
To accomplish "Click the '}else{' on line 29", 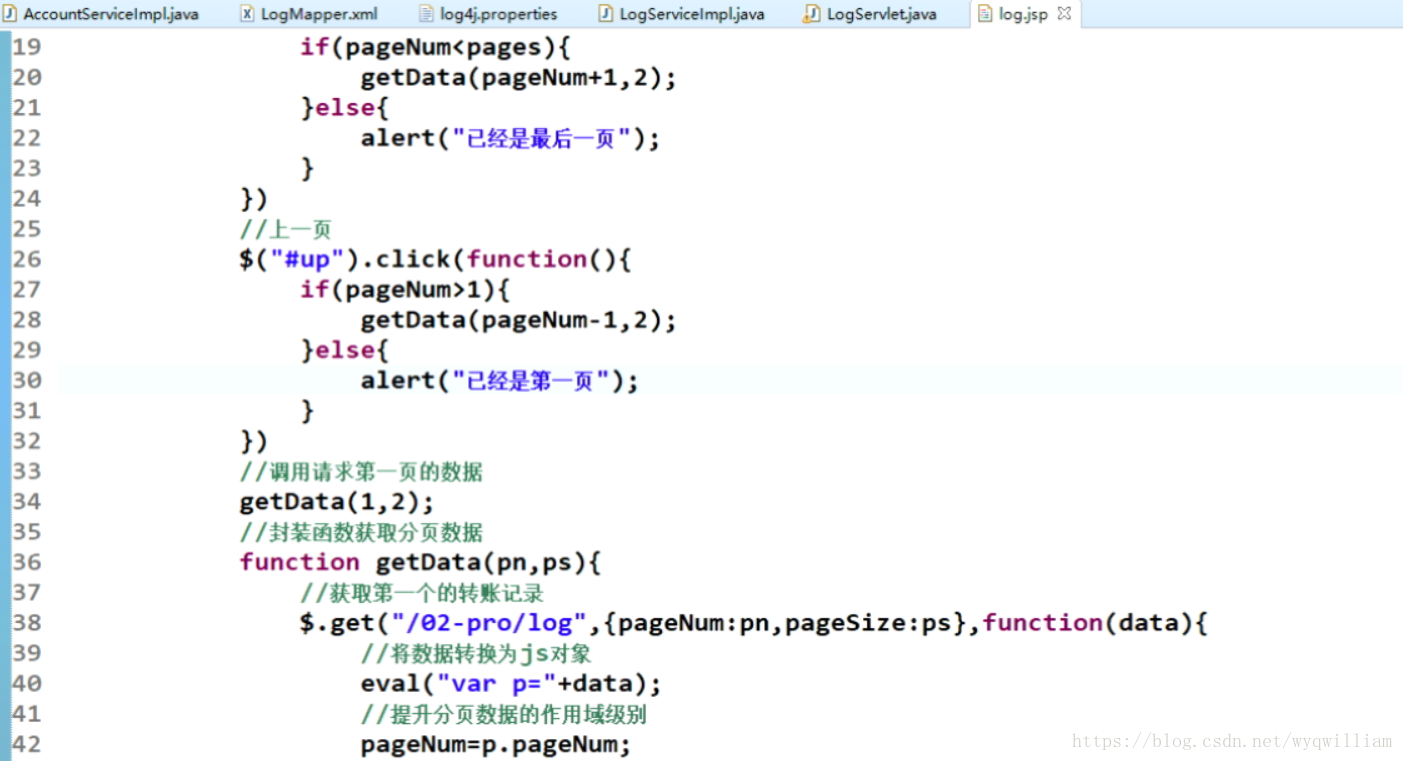I will click(x=344, y=350).
